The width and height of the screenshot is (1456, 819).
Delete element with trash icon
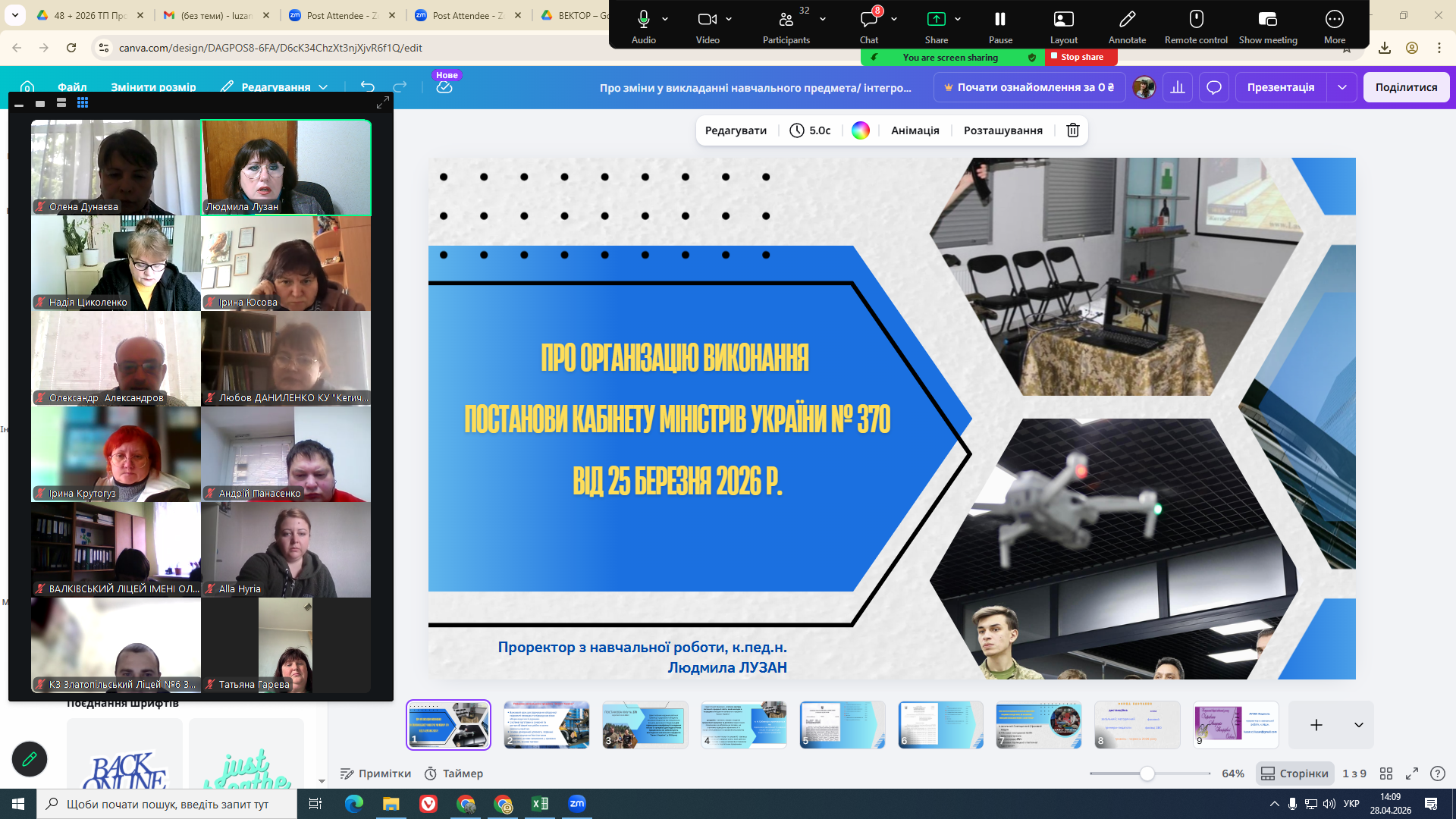click(x=1072, y=130)
